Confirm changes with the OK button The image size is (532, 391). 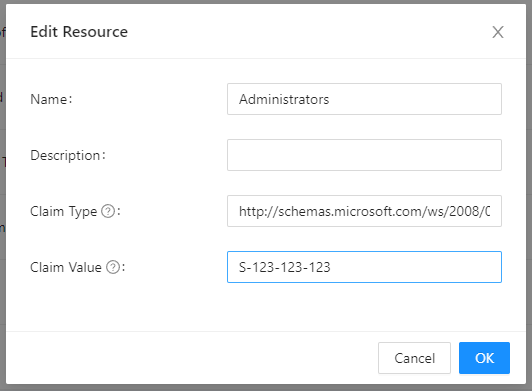click(484, 358)
